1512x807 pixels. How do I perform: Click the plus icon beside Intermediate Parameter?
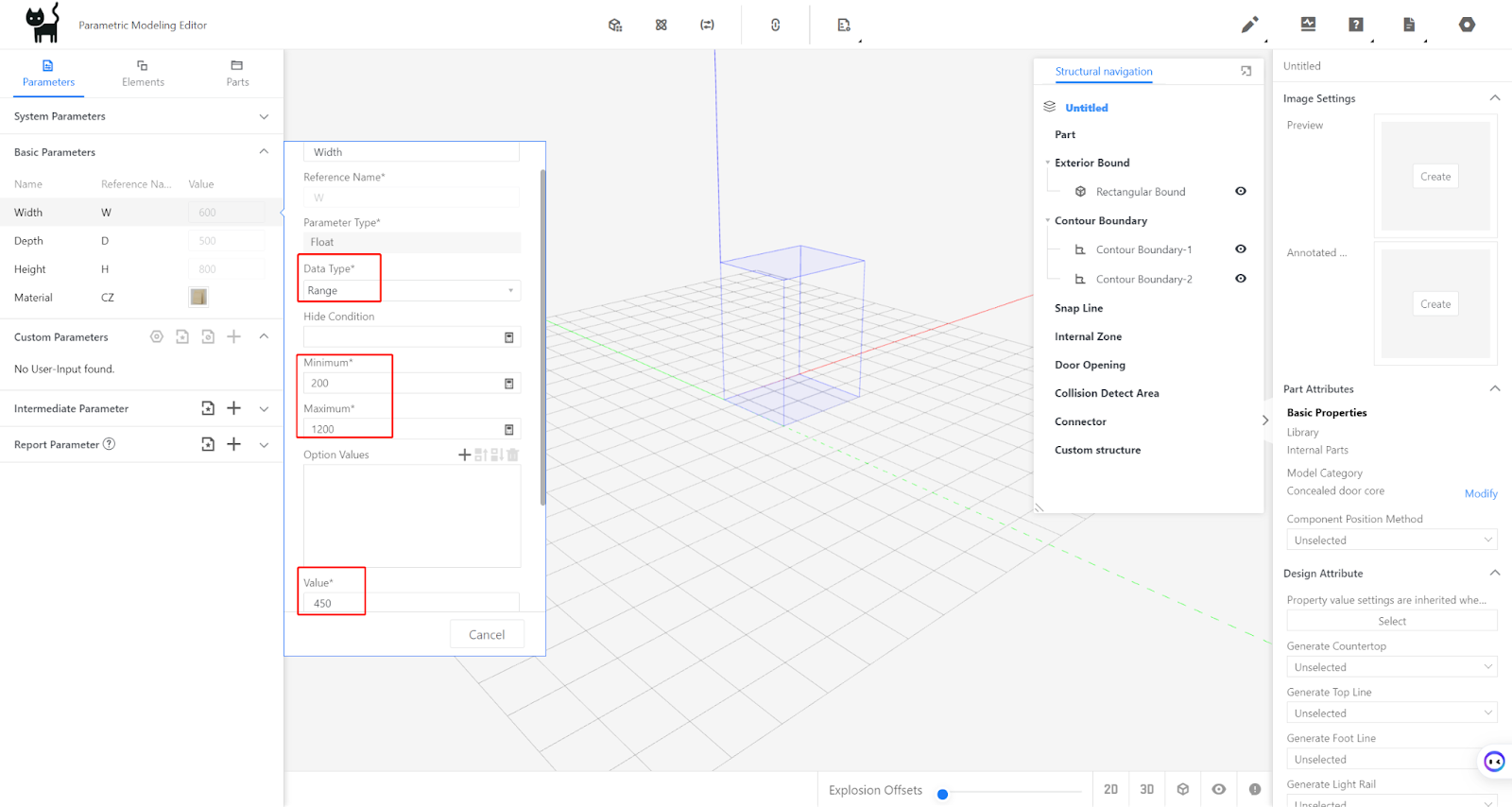(233, 408)
